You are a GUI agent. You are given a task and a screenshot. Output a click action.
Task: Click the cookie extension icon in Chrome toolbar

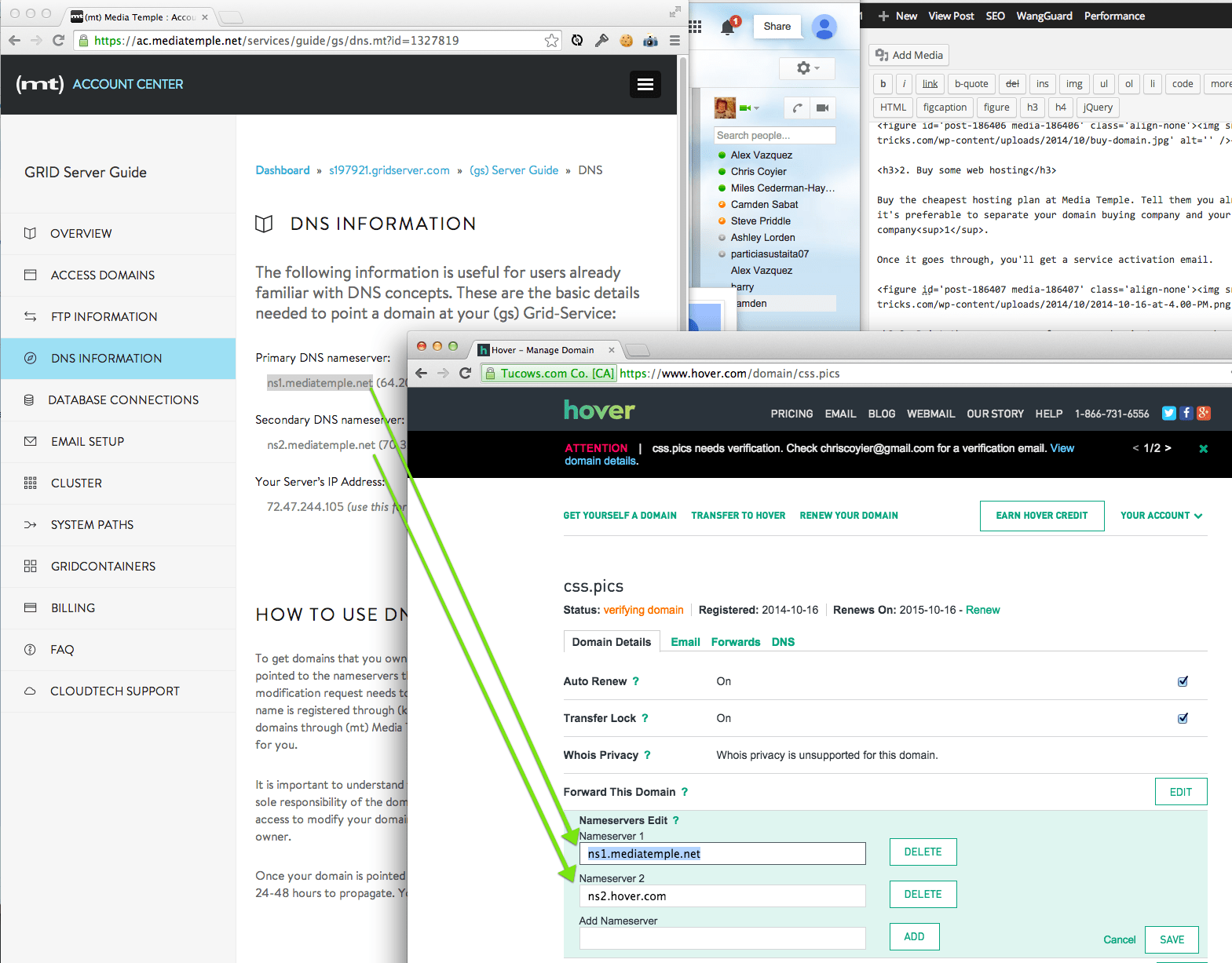(x=626, y=40)
